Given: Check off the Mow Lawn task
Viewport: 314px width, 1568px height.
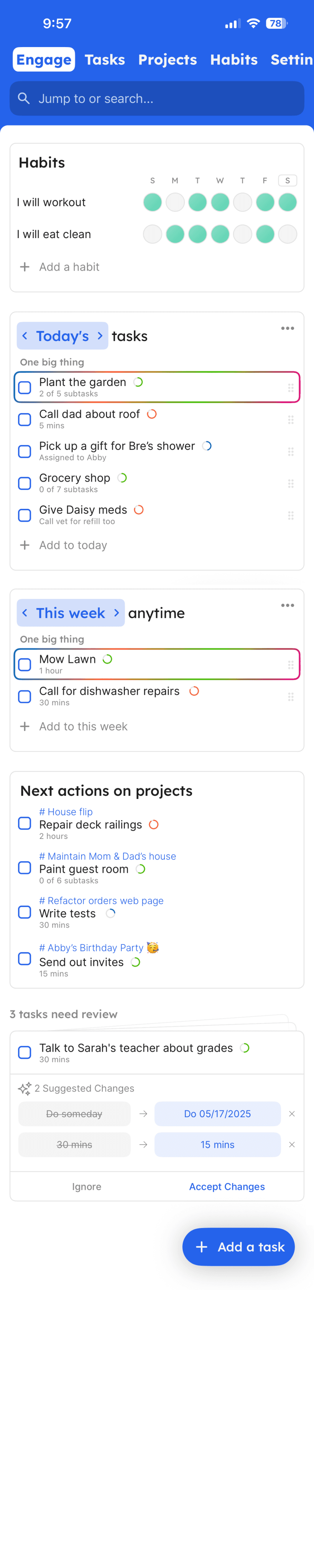Looking at the screenshot, I should pos(25,664).
